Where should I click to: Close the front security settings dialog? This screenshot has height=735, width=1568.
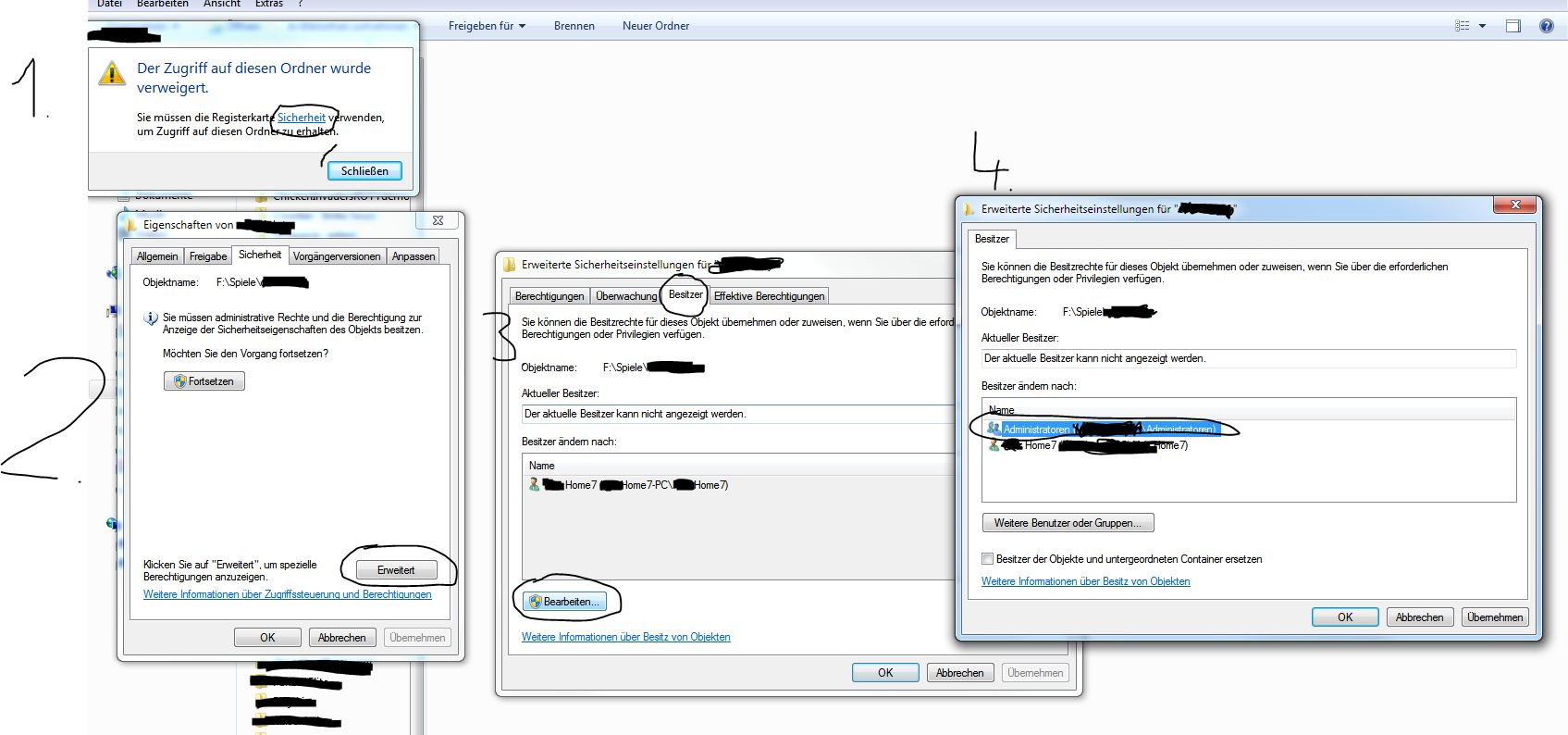pyautogui.click(x=1515, y=205)
